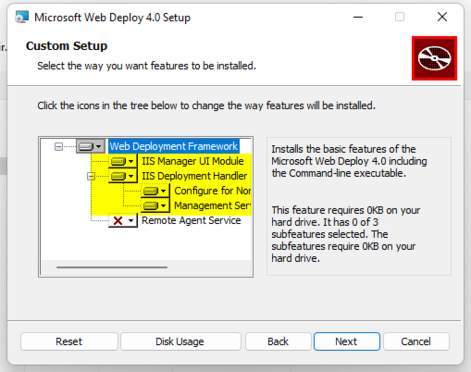Open dropdown arrow beside Remote Agent Service

[131, 221]
